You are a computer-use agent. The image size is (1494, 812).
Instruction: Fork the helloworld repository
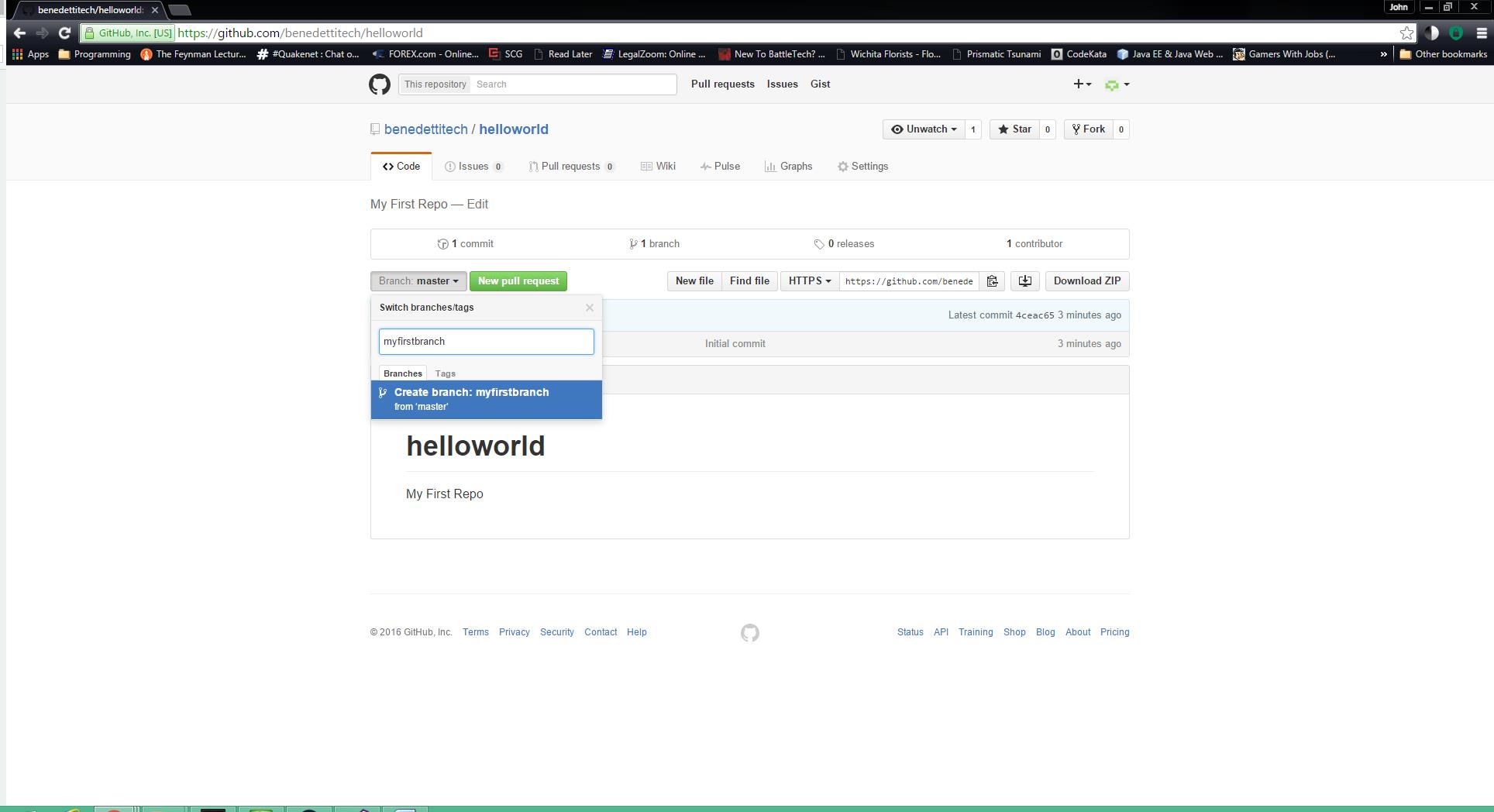pos(1088,129)
